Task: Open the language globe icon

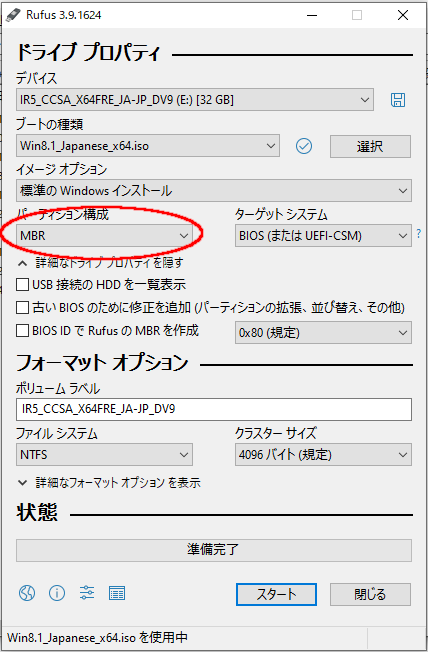Action: pos(27,593)
